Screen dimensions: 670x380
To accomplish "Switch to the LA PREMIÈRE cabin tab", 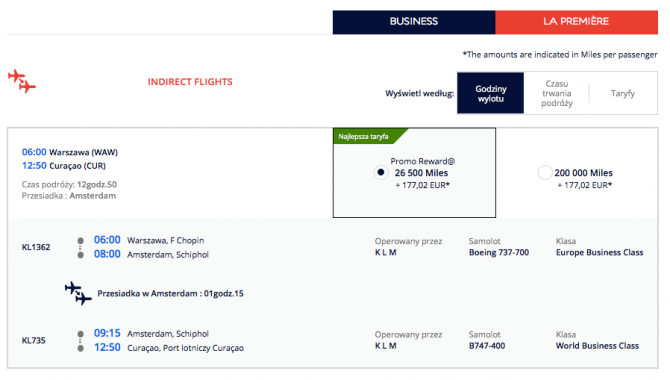I will click(x=576, y=22).
